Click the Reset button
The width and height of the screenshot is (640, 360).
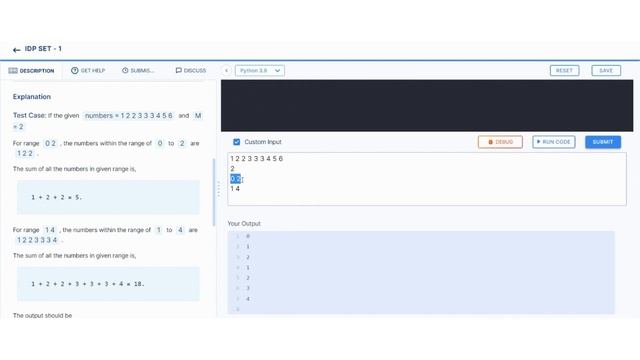click(564, 71)
